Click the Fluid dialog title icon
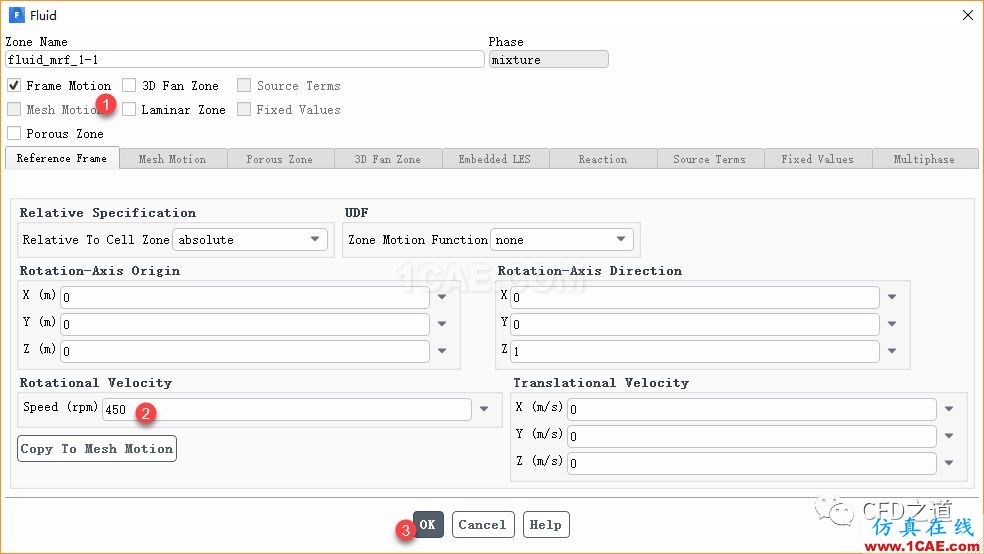This screenshot has width=984, height=554. coord(16,15)
